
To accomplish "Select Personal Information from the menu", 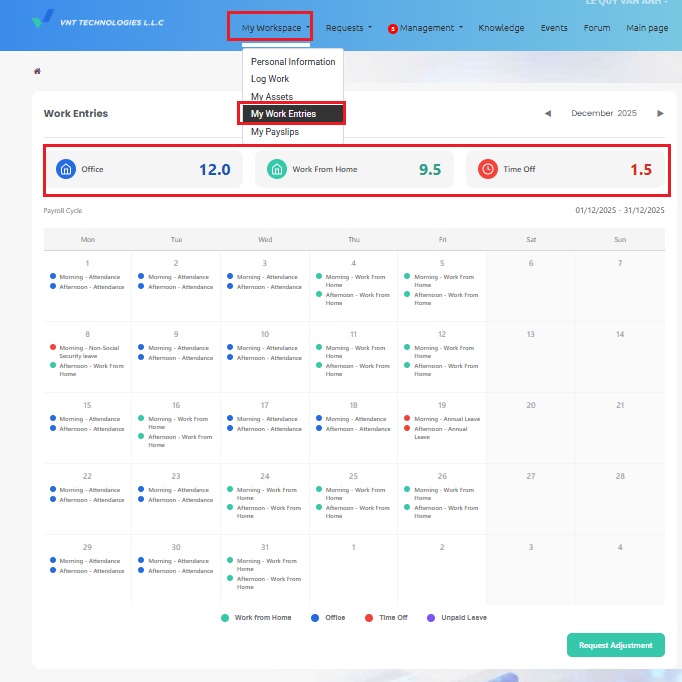I will pyautogui.click(x=293, y=62).
